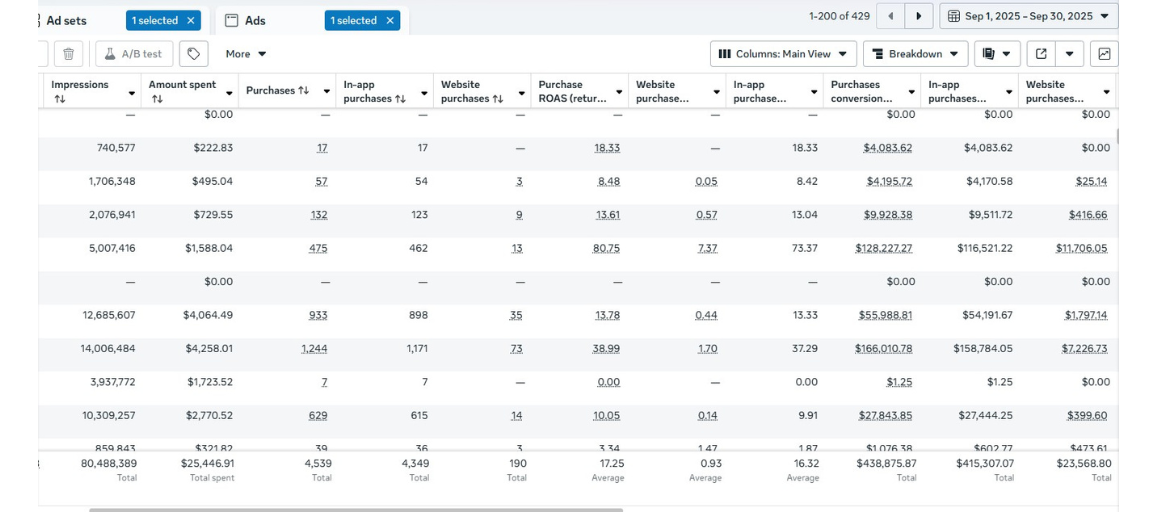Click the horizontal scrollbar at bottom
This screenshot has height=512, width=1170.
coord(355,509)
